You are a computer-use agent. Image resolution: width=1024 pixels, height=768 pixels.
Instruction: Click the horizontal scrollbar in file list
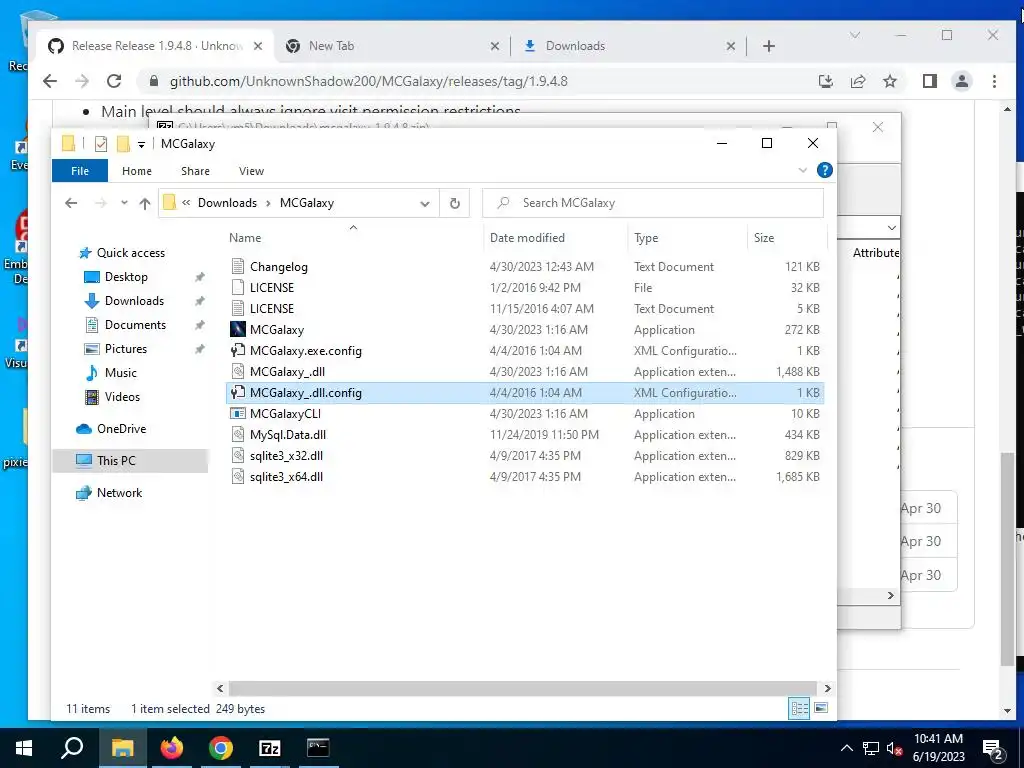(523, 688)
